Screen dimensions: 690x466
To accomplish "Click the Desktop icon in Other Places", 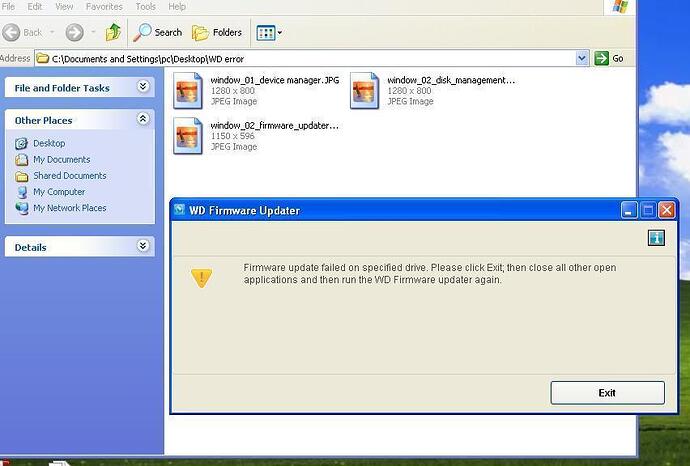I will 21,143.
